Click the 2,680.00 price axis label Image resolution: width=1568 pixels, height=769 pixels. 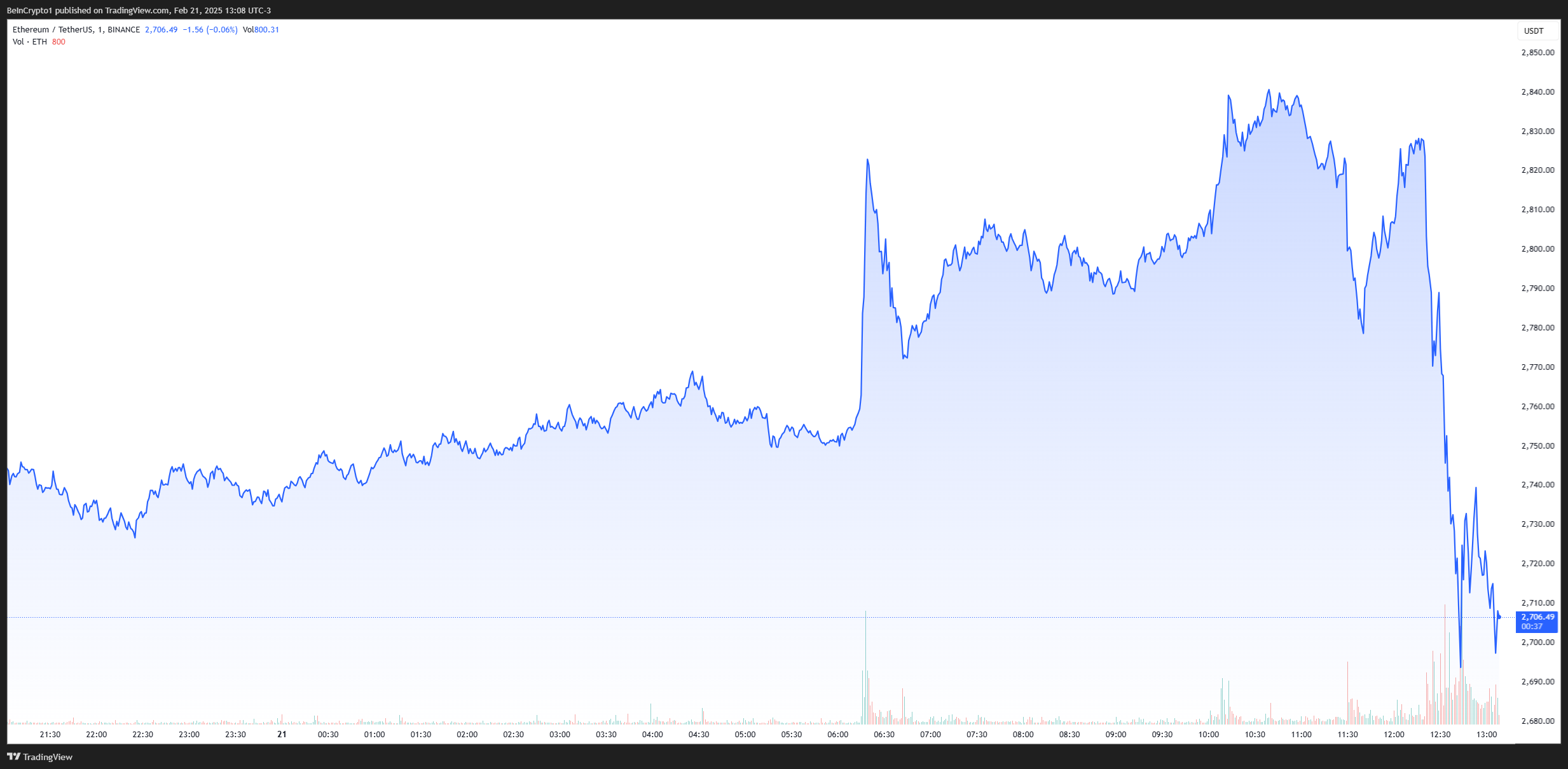1537,721
